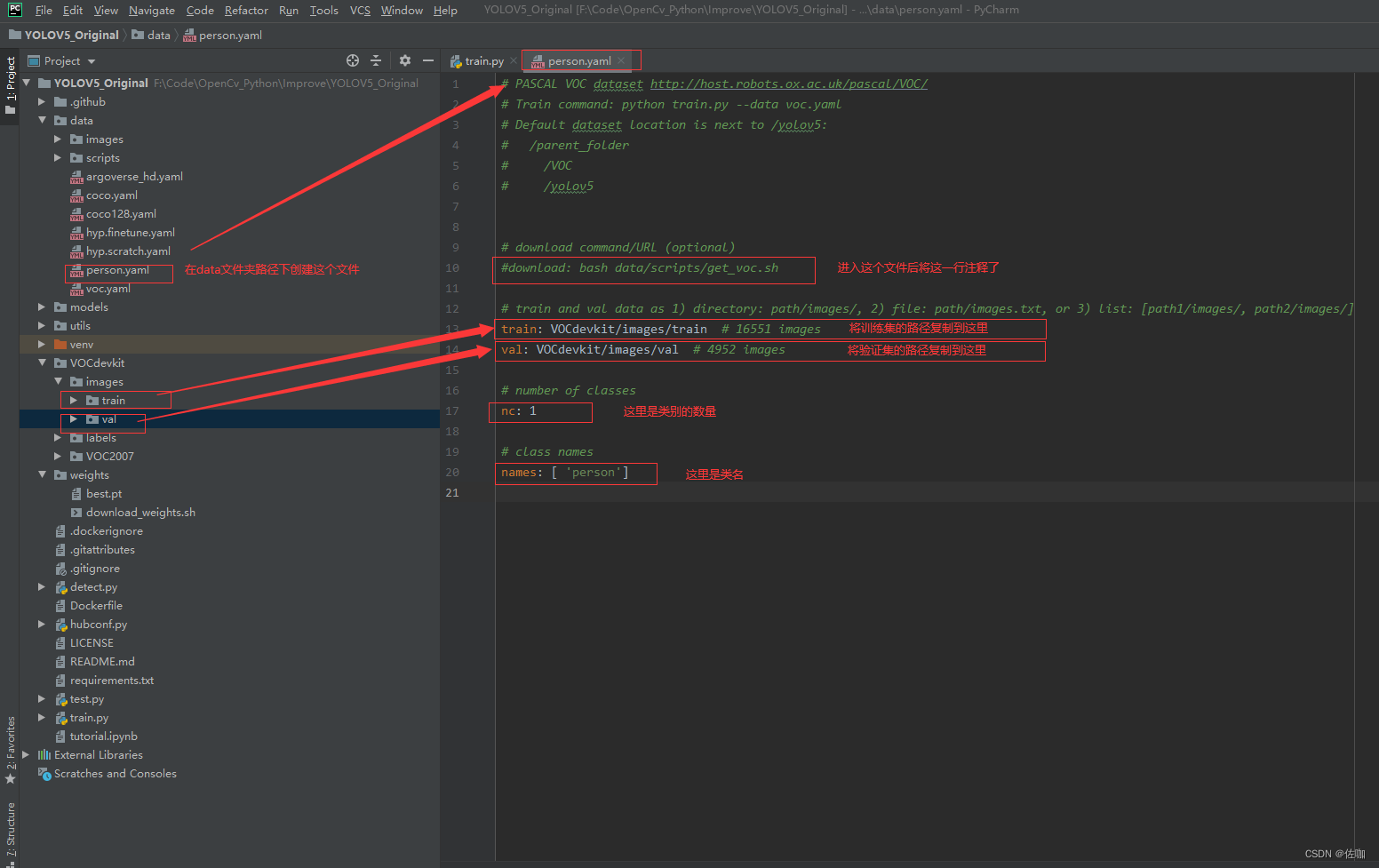Select hyp.scratch.yaml file icon
1379x868 pixels.
76,251
